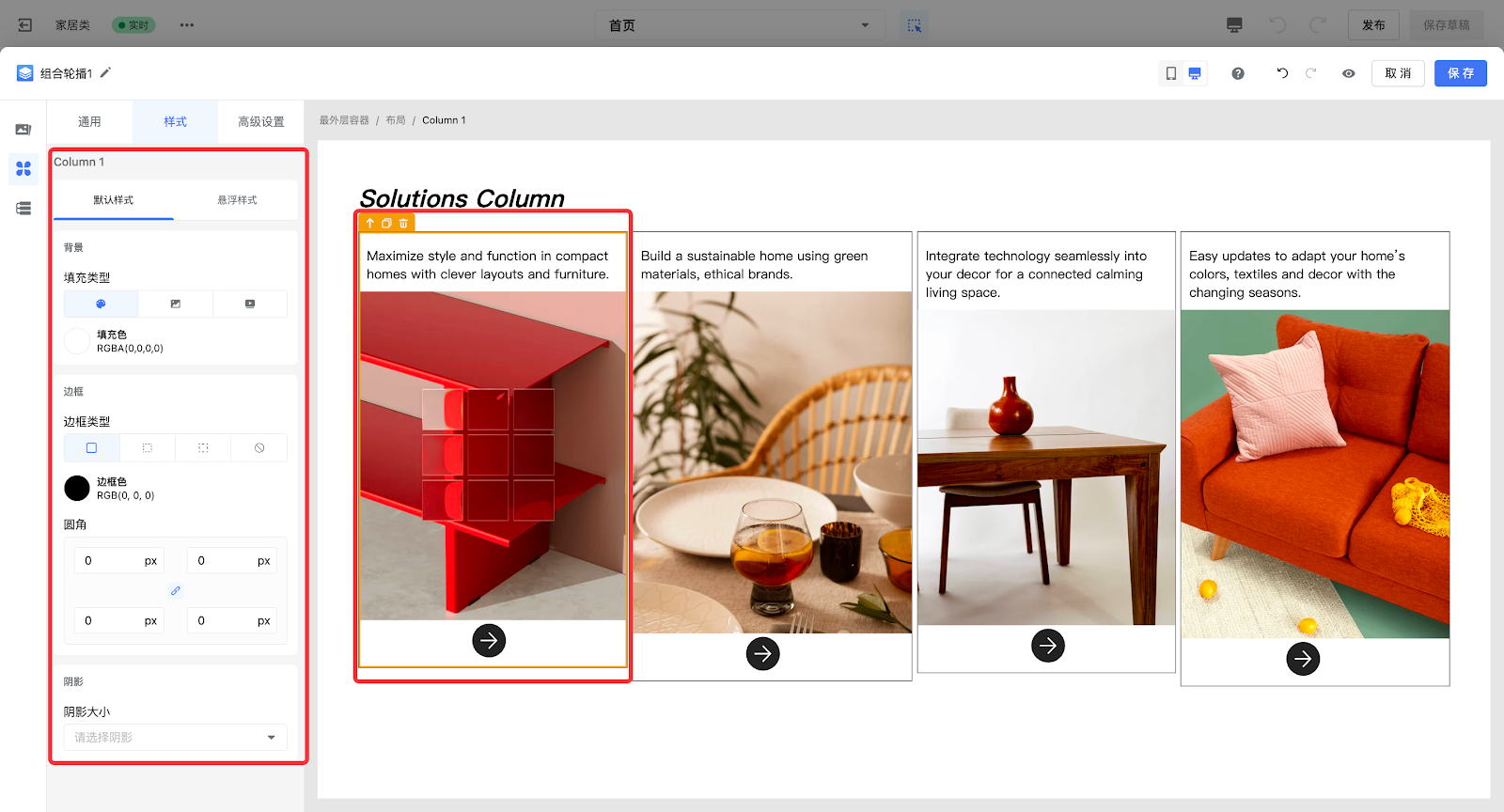
Task: Click the corner radius link icon
Action: (175, 591)
